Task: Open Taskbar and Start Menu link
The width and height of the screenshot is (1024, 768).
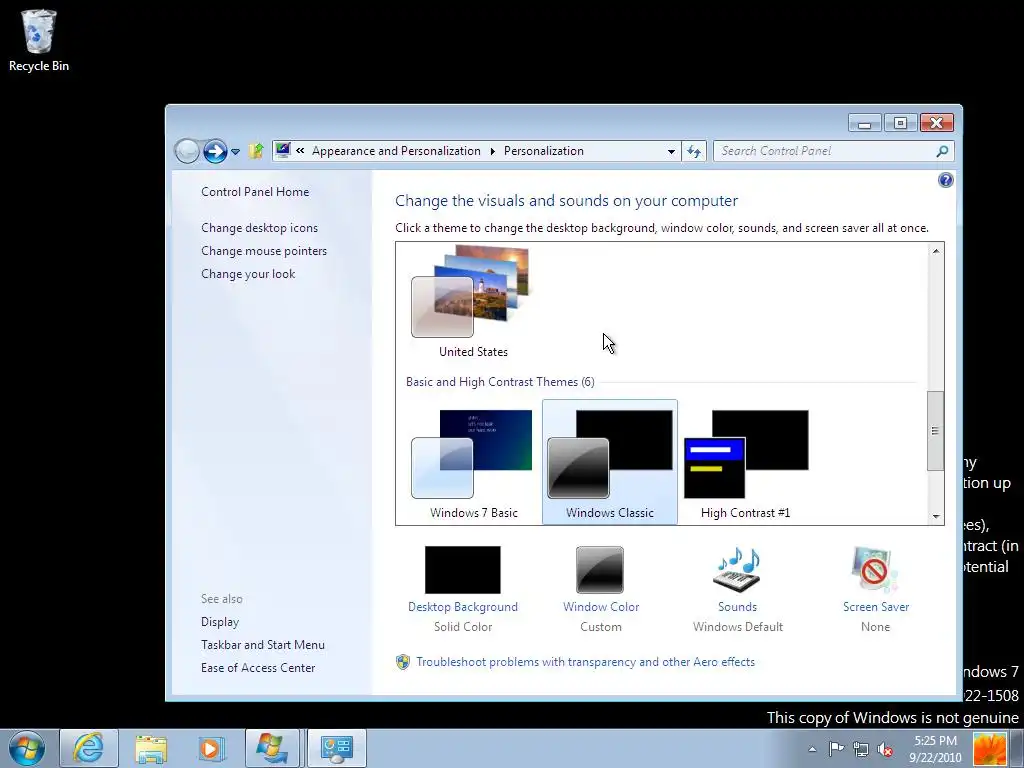Action: point(263,645)
